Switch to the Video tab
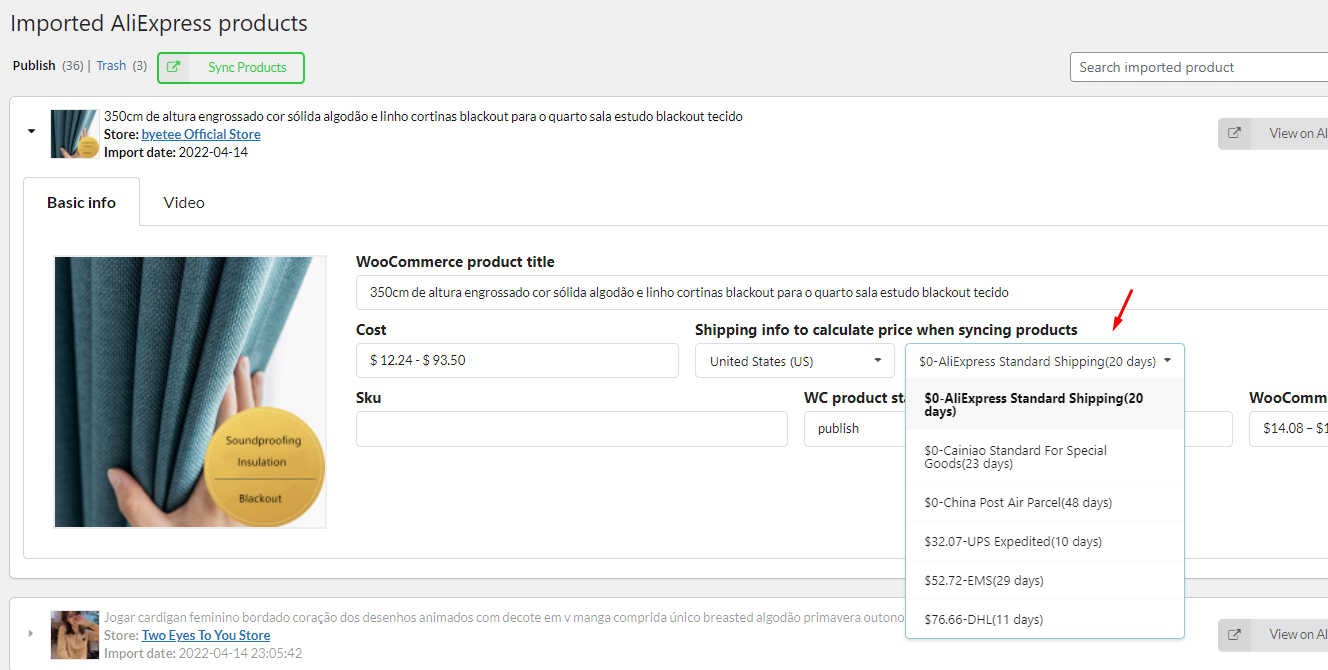The width and height of the screenshot is (1328, 670). tap(184, 202)
